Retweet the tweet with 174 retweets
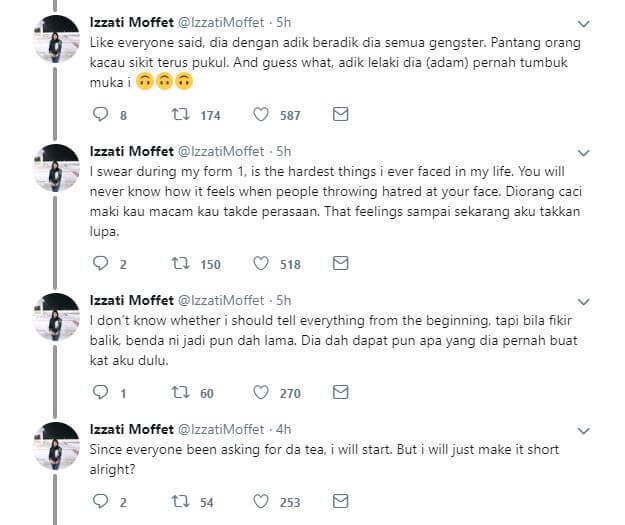The image size is (625, 525). (183, 115)
